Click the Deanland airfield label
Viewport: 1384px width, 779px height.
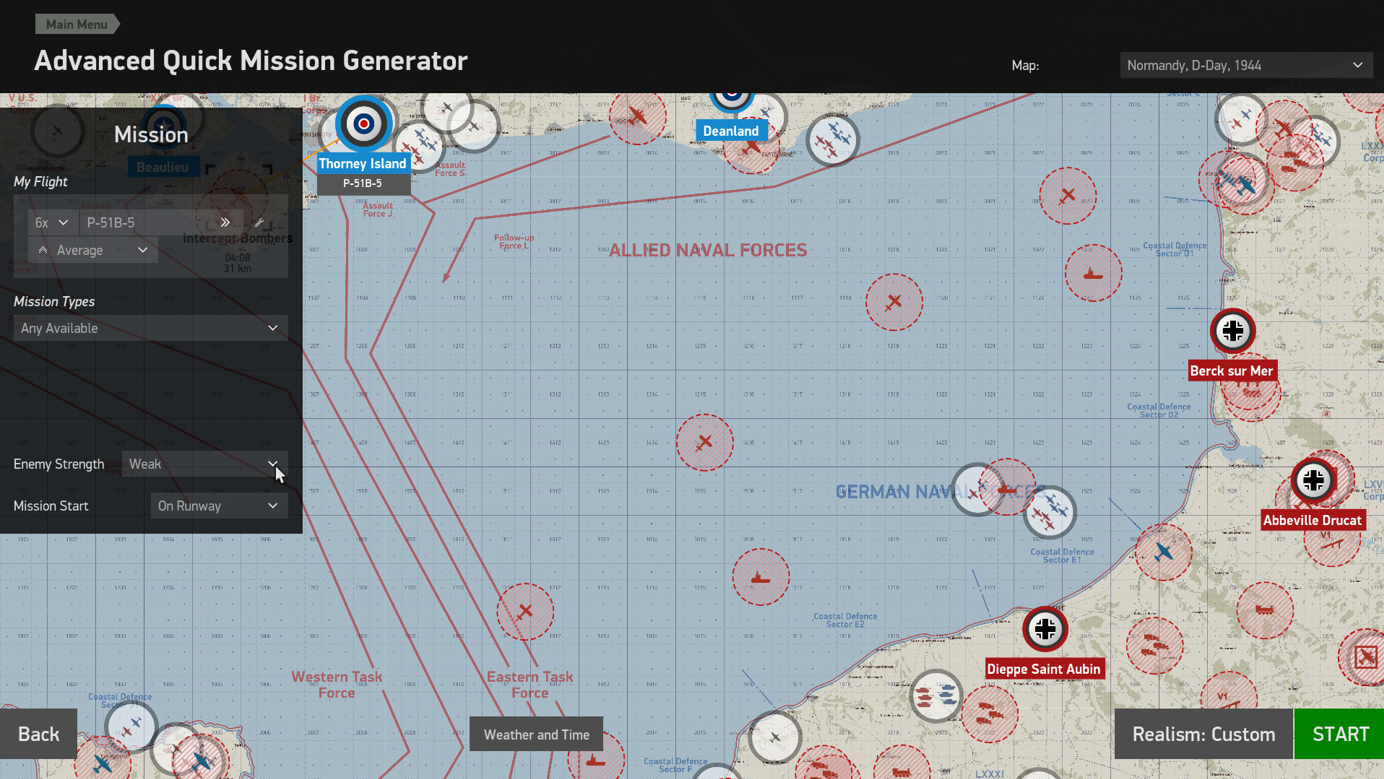point(731,131)
